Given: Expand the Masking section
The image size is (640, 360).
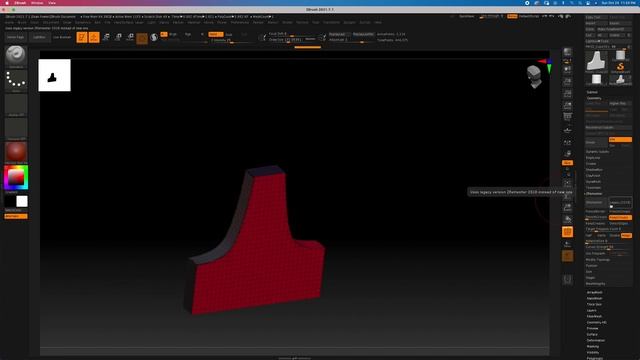Looking at the screenshot, I should [x=593, y=347].
